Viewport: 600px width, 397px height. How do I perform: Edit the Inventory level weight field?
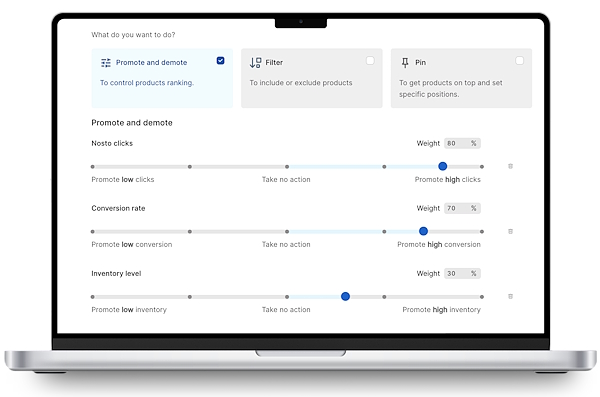click(x=462, y=273)
